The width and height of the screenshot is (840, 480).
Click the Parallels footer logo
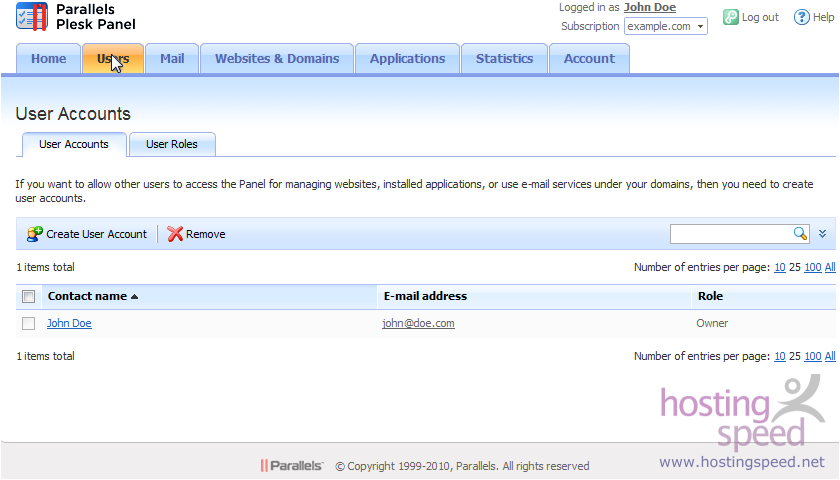292,466
